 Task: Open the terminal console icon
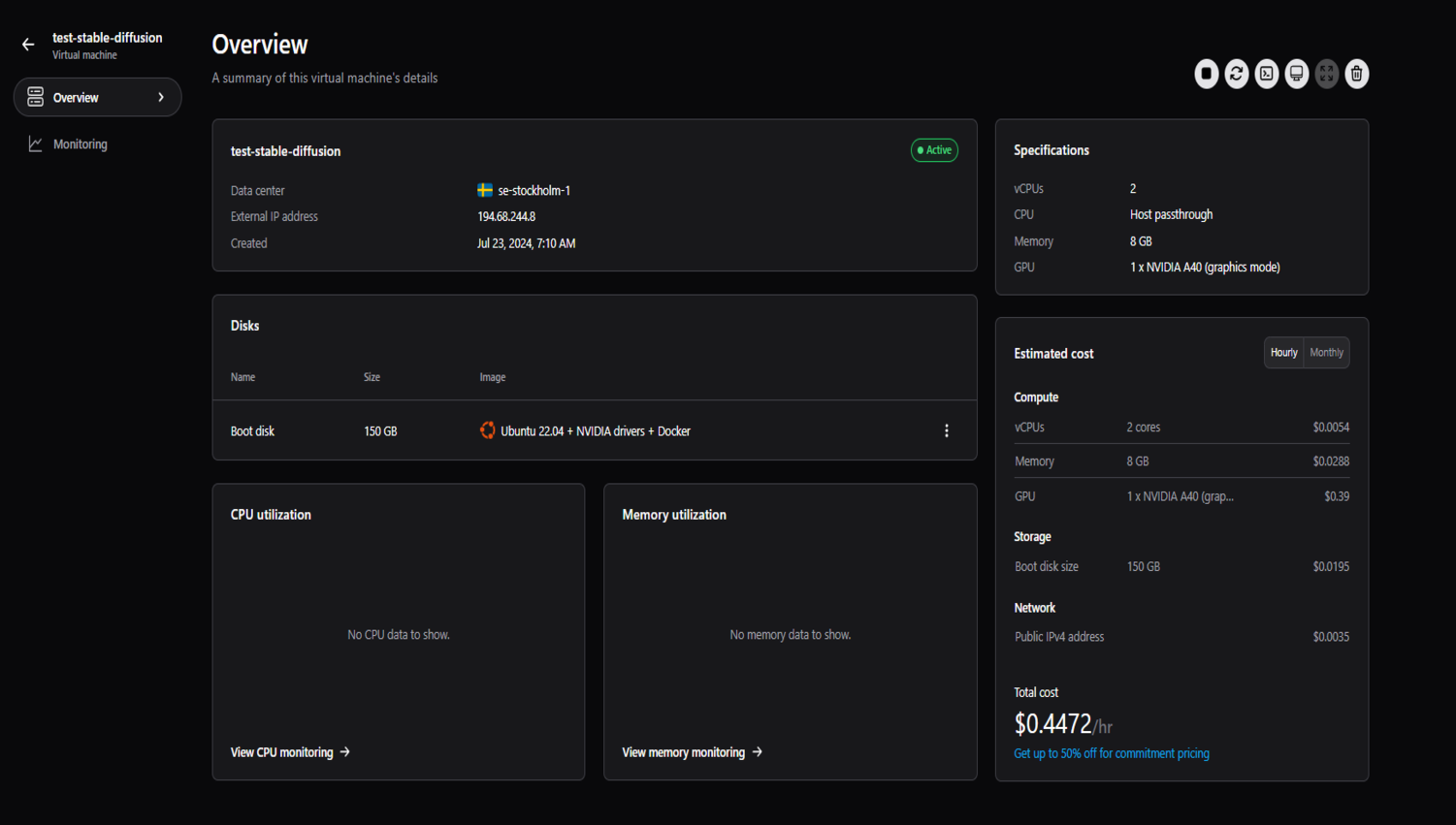(x=1266, y=74)
